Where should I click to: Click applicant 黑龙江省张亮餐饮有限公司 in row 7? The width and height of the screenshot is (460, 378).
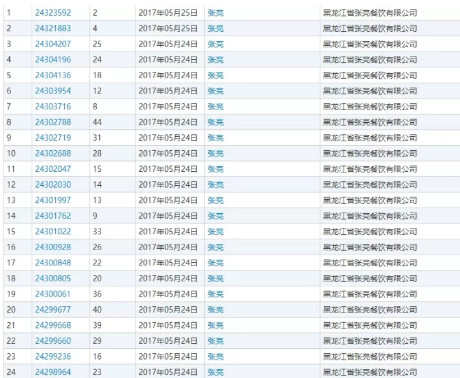370,107
